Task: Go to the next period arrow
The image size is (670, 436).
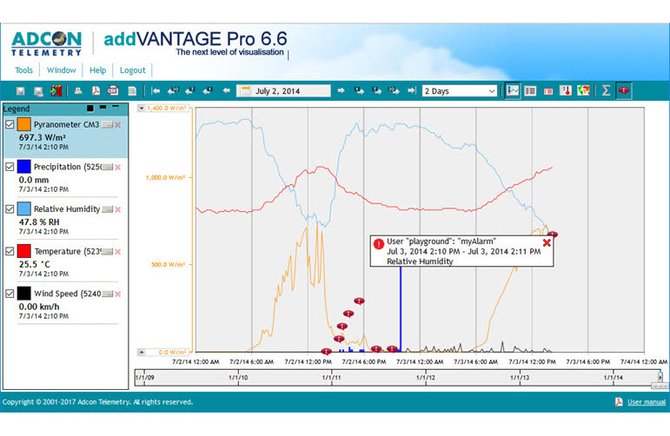Action: click(341, 91)
